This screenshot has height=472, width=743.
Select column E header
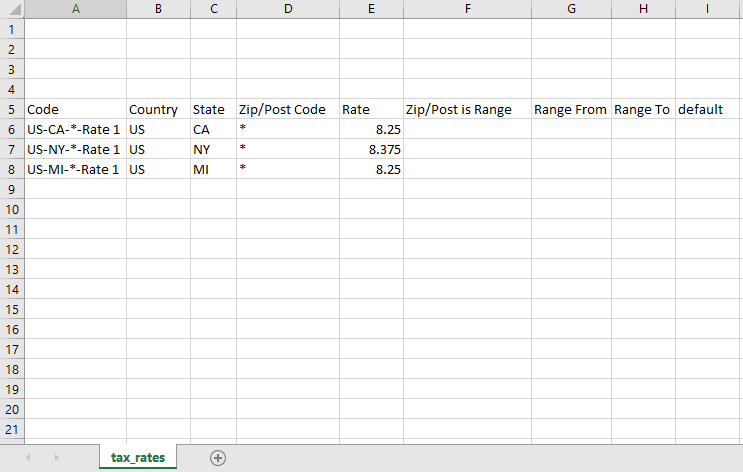pos(372,9)
